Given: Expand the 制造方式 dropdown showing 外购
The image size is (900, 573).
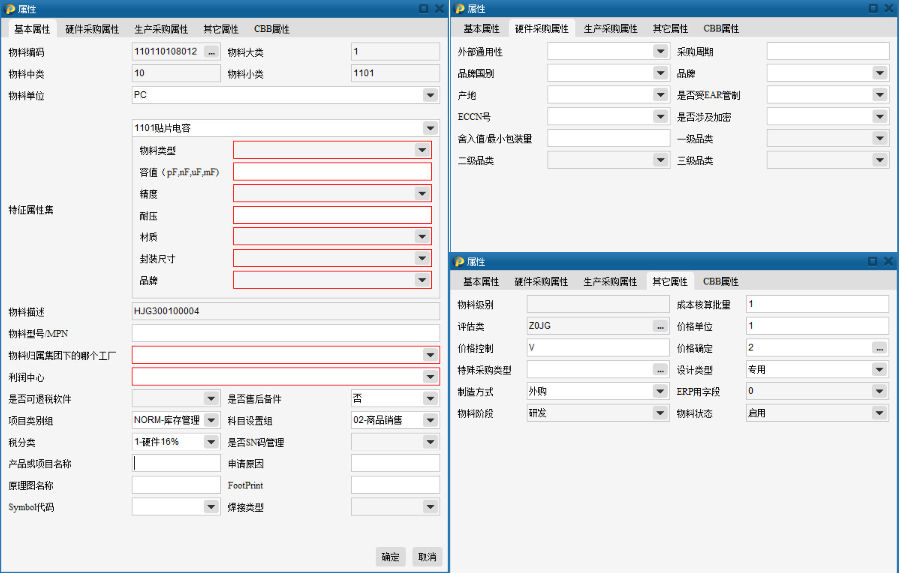Looking at the screenshot, I should pos(660,392).
